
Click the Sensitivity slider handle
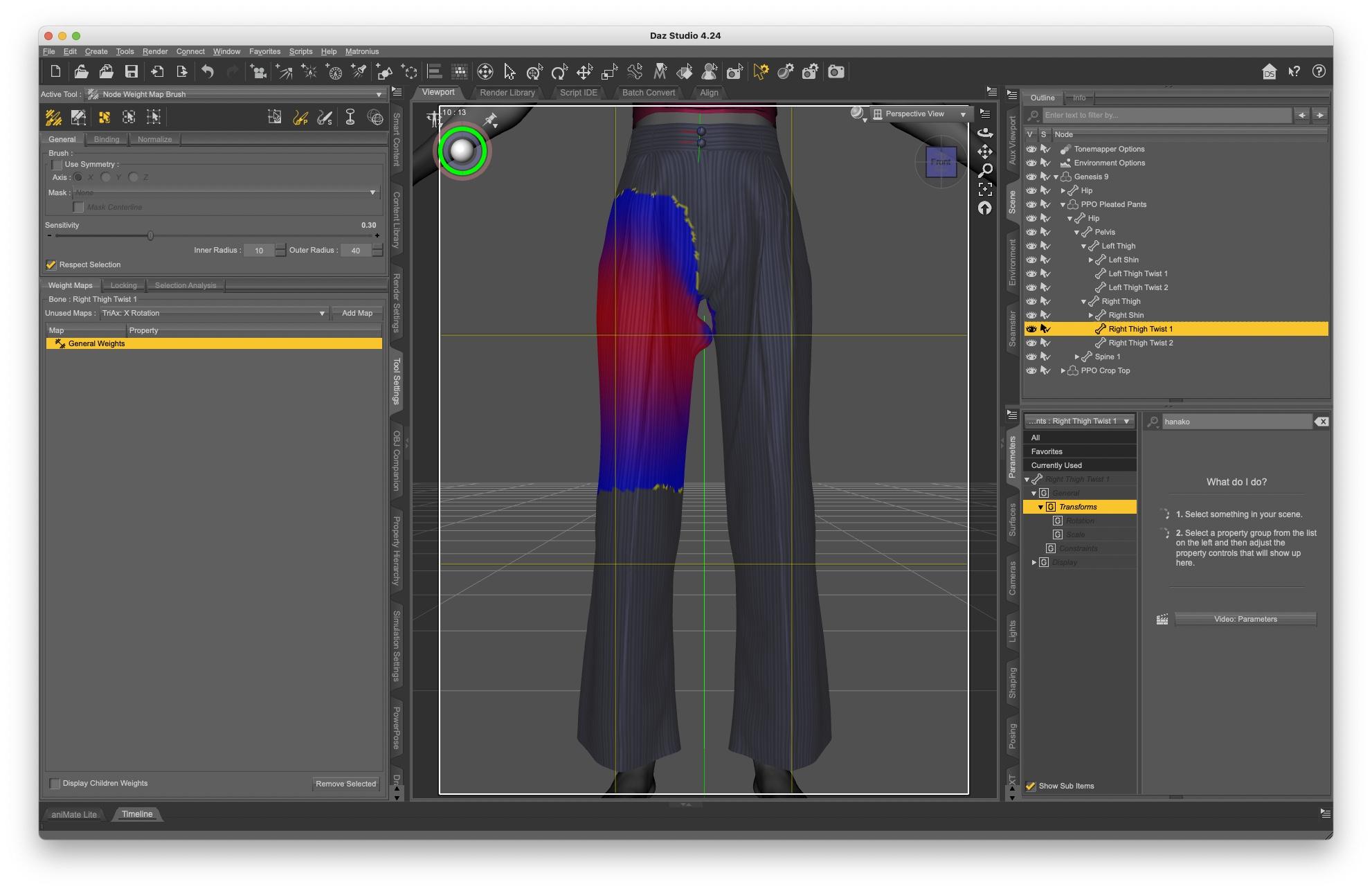point(150,236)
